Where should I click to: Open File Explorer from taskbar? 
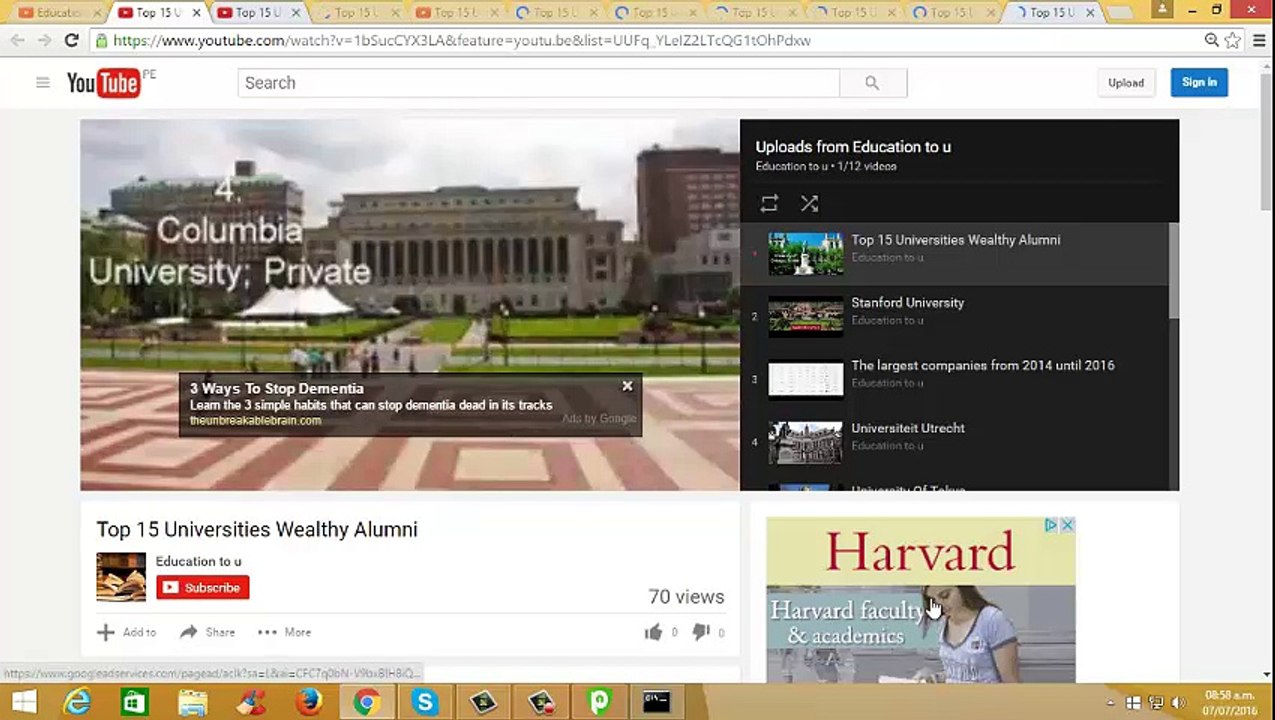coord(193,702)
